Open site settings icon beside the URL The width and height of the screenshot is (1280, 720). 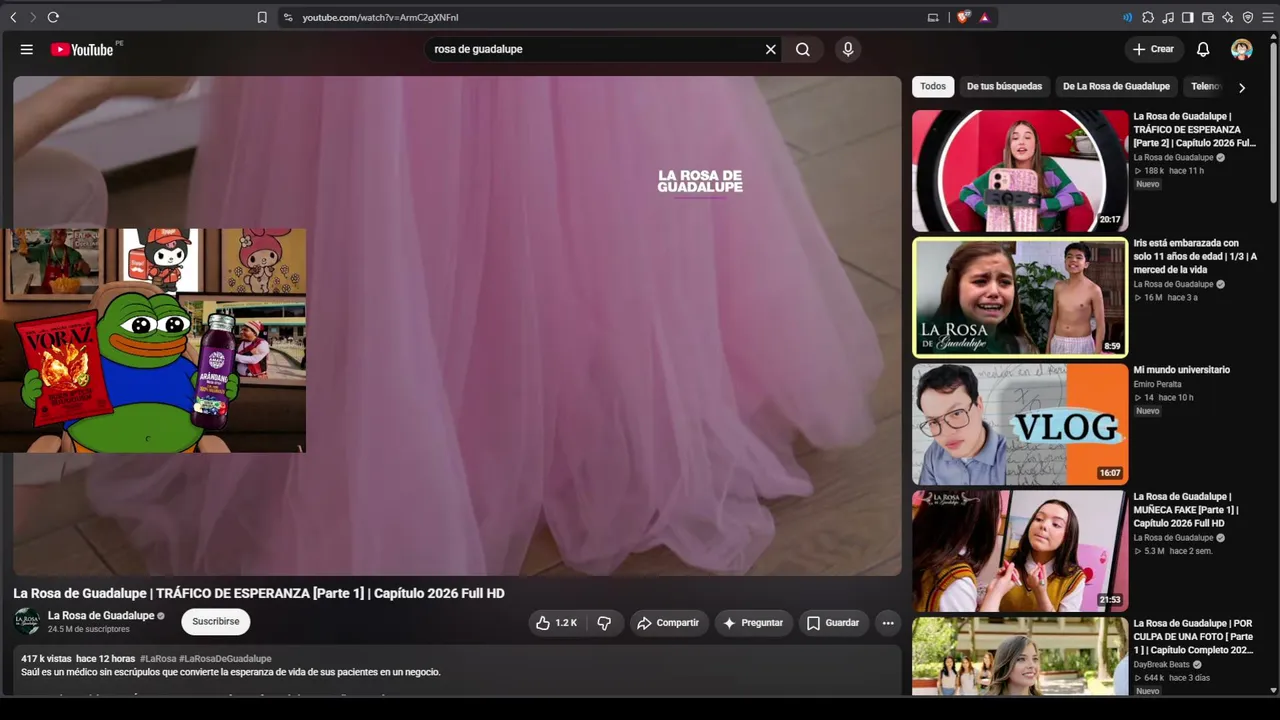[x=288, y=17]
